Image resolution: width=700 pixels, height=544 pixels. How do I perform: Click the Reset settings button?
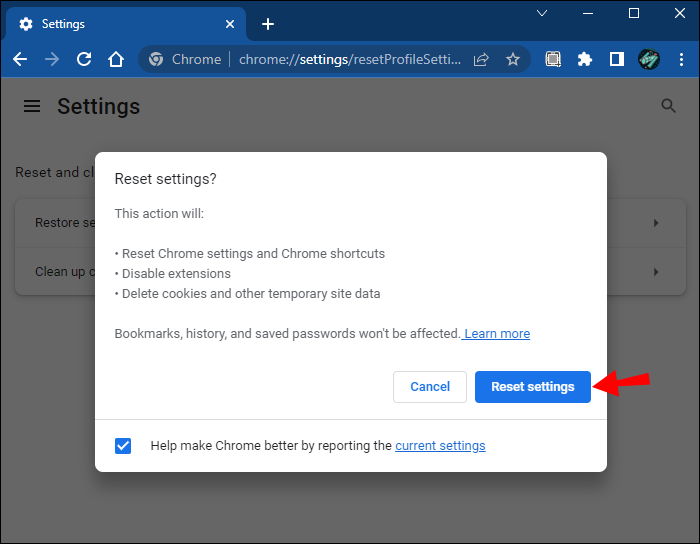point(532,387)
